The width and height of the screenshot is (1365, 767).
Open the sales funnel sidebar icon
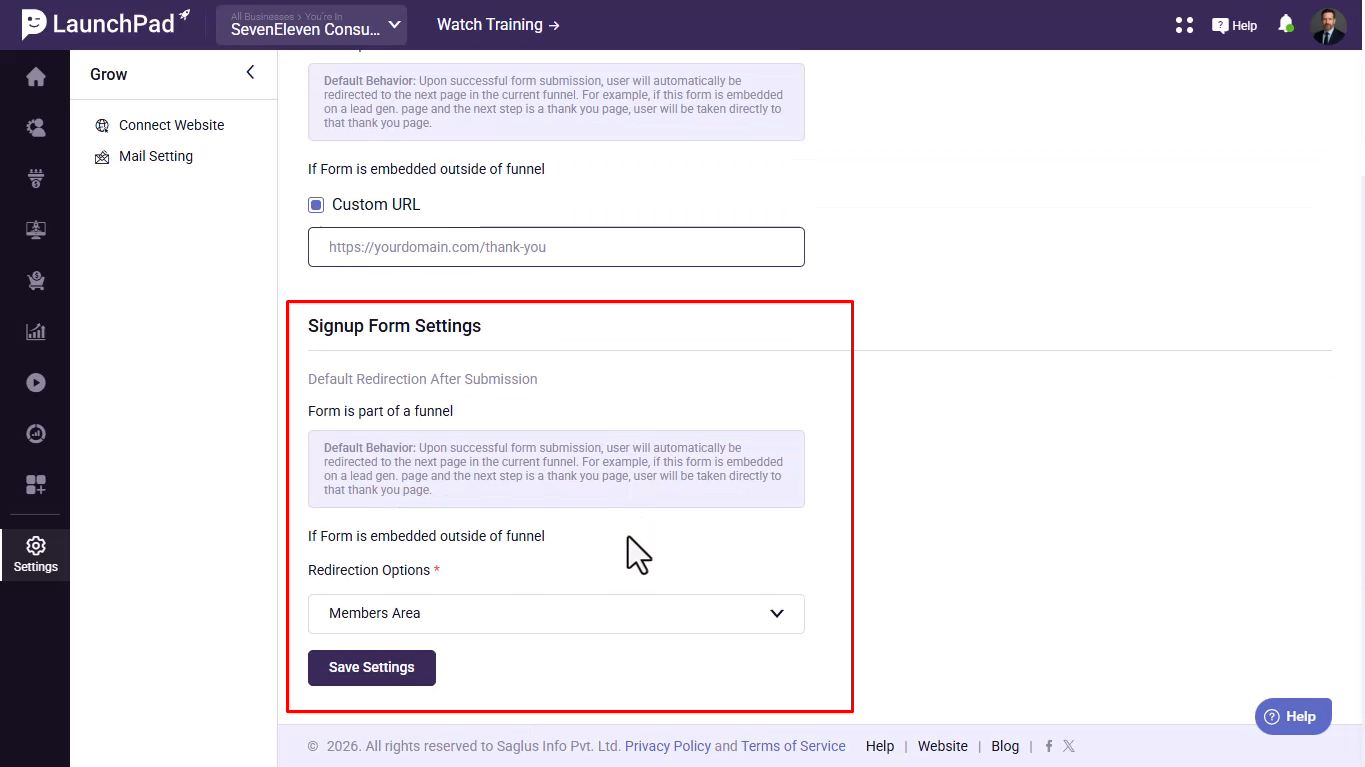36,179
